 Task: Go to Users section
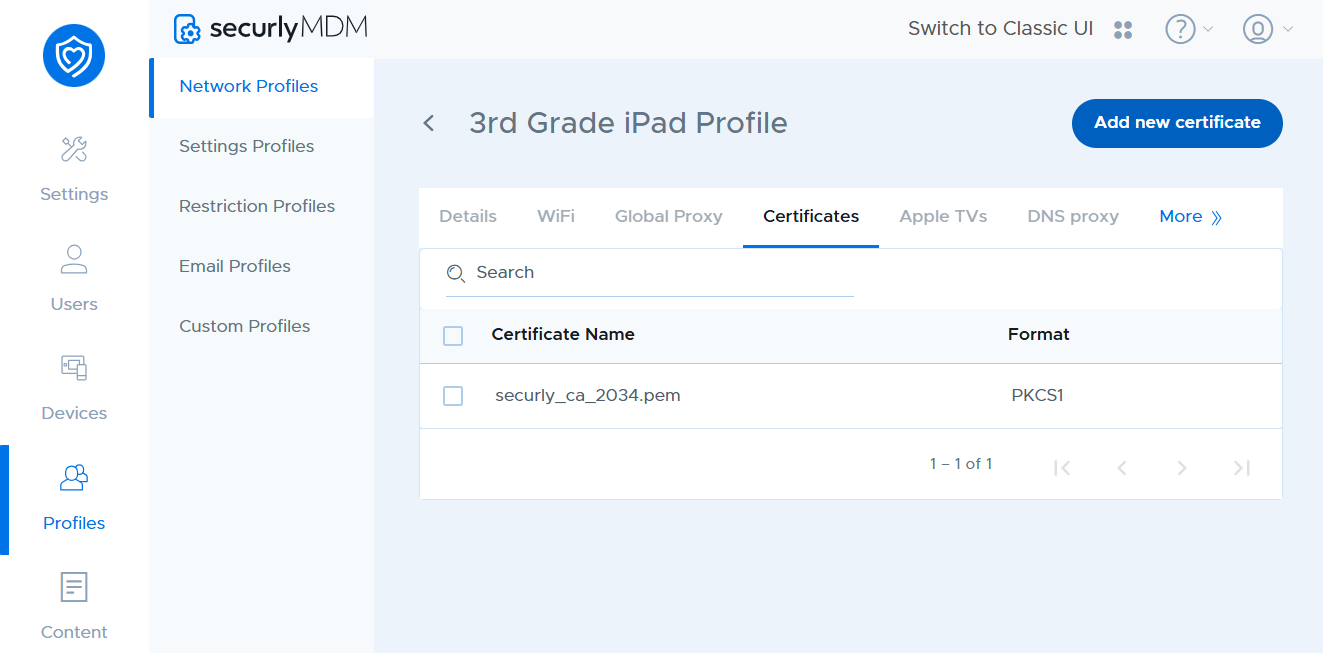pyautogui.click(x=74, y=278)
